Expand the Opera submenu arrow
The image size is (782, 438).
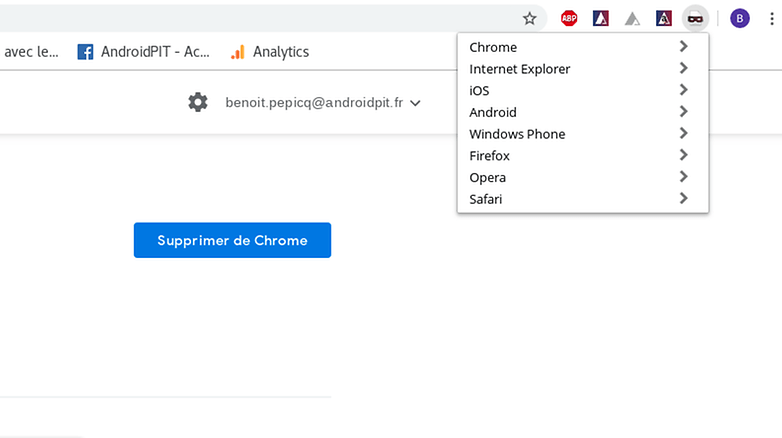[684, 177]
